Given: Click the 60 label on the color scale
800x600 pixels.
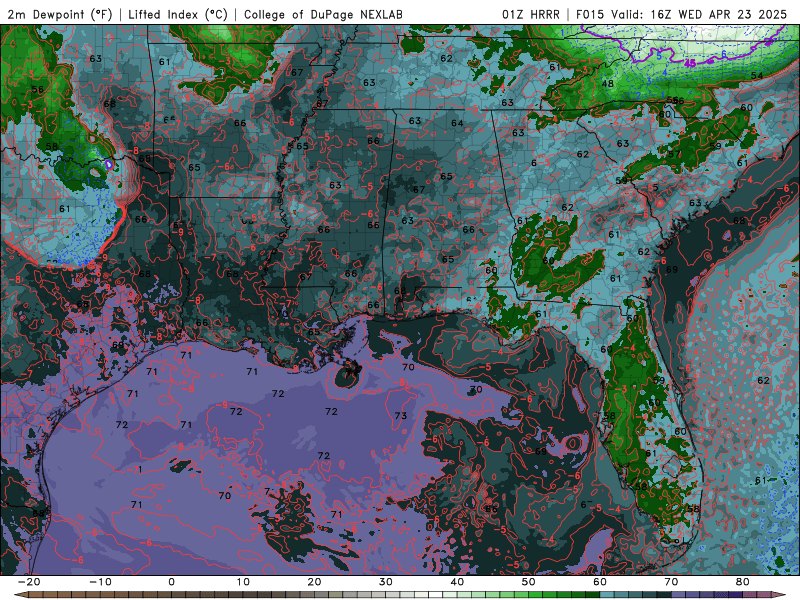Looking at the screenshot, I should tap(600, 582).
